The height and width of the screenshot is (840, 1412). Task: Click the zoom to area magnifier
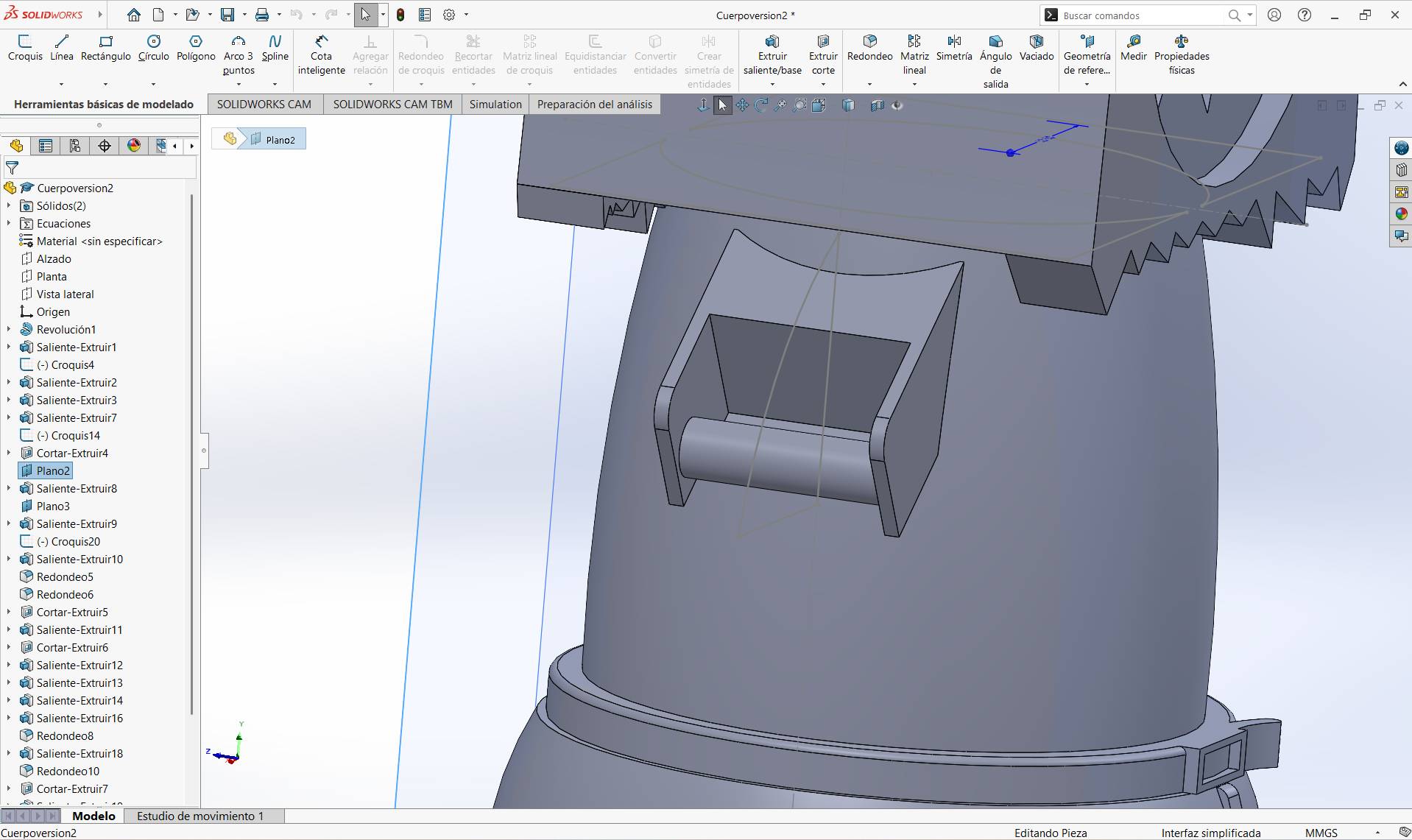point(800,105)
